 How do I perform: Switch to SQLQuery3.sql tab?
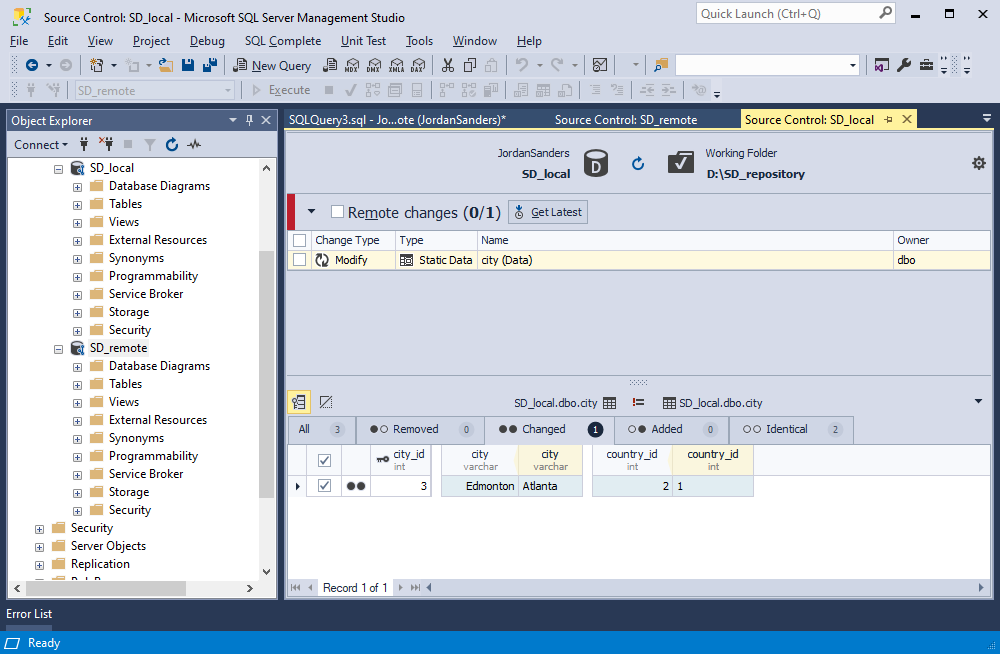point(397,119)
